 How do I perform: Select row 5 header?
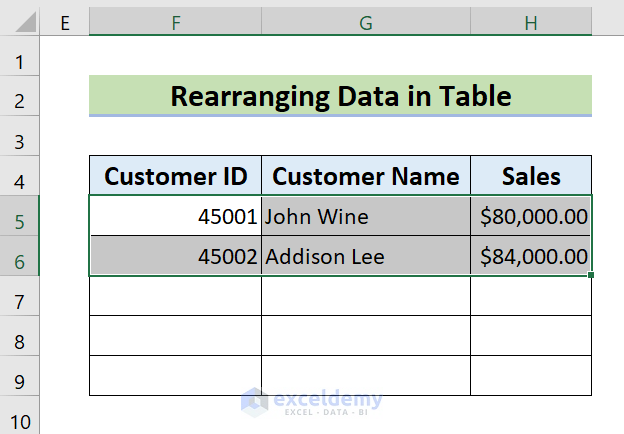point(20,217)
